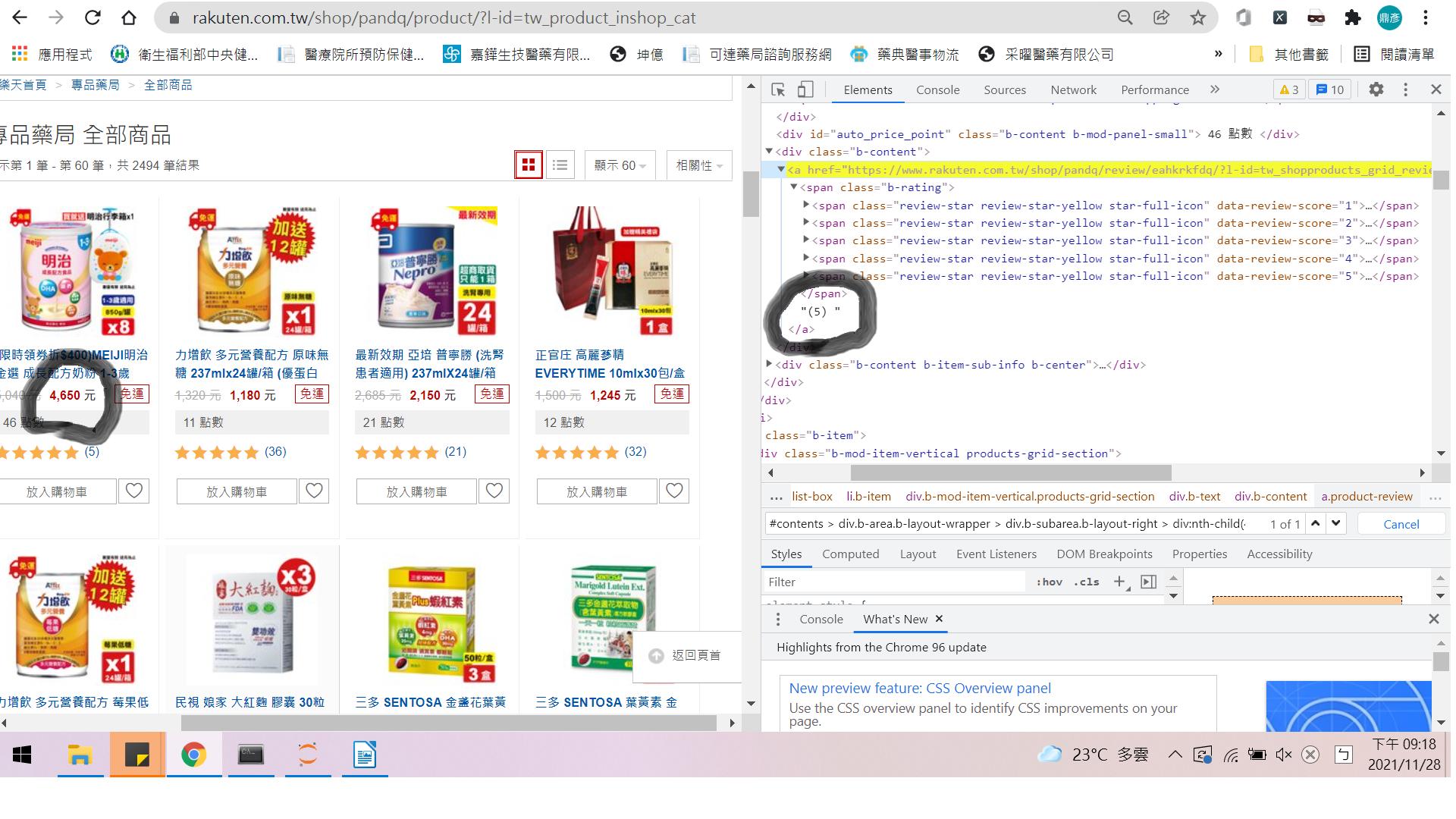1456x819 pixels.
Task: Click the DevTools device toolbar icon
Action: (x=805, y=89)
